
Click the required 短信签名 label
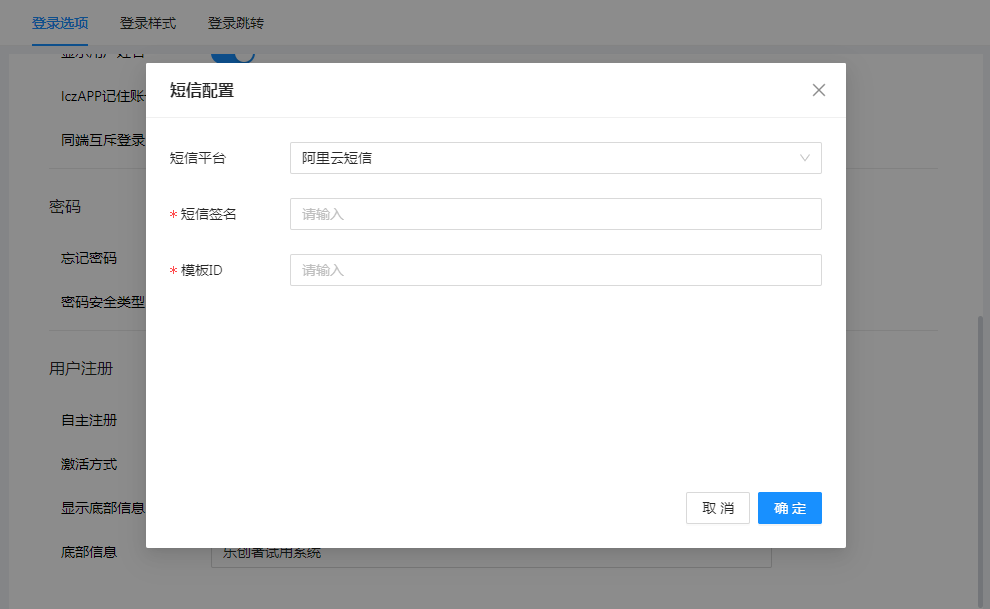coord(208,214)
